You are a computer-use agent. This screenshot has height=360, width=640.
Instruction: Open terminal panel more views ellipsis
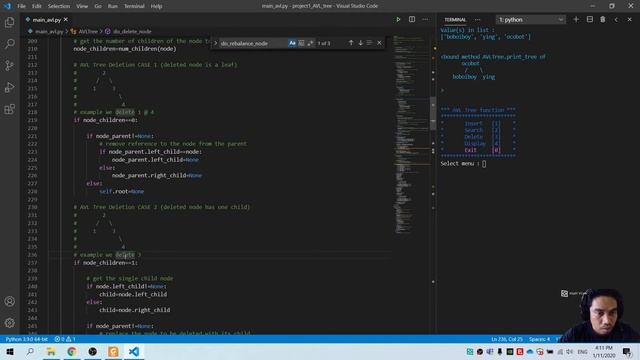pos(477,20)
